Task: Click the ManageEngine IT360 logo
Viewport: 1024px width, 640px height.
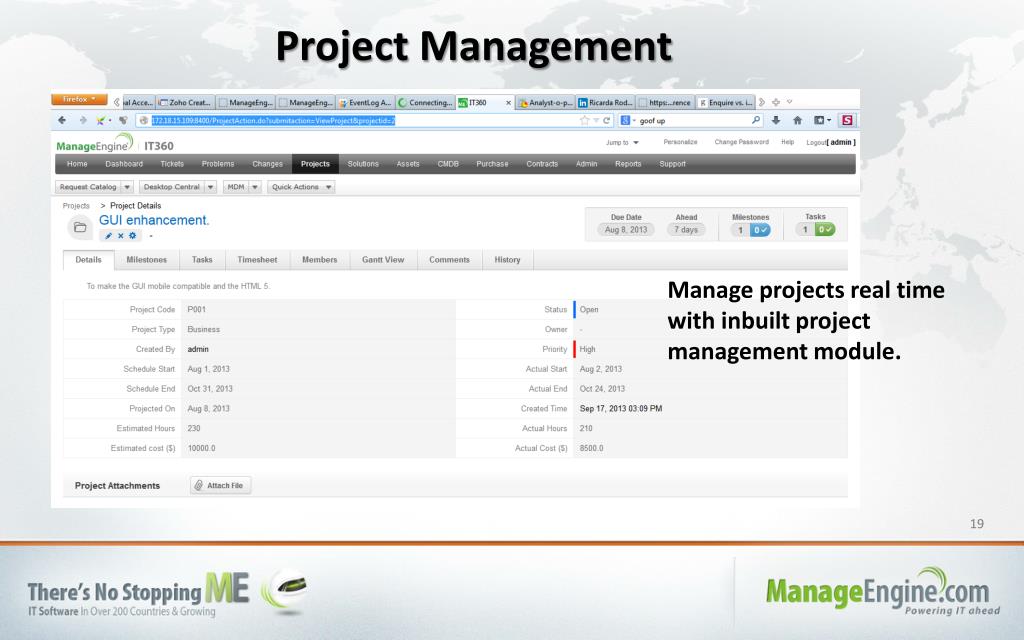Action: click(115, 144)
